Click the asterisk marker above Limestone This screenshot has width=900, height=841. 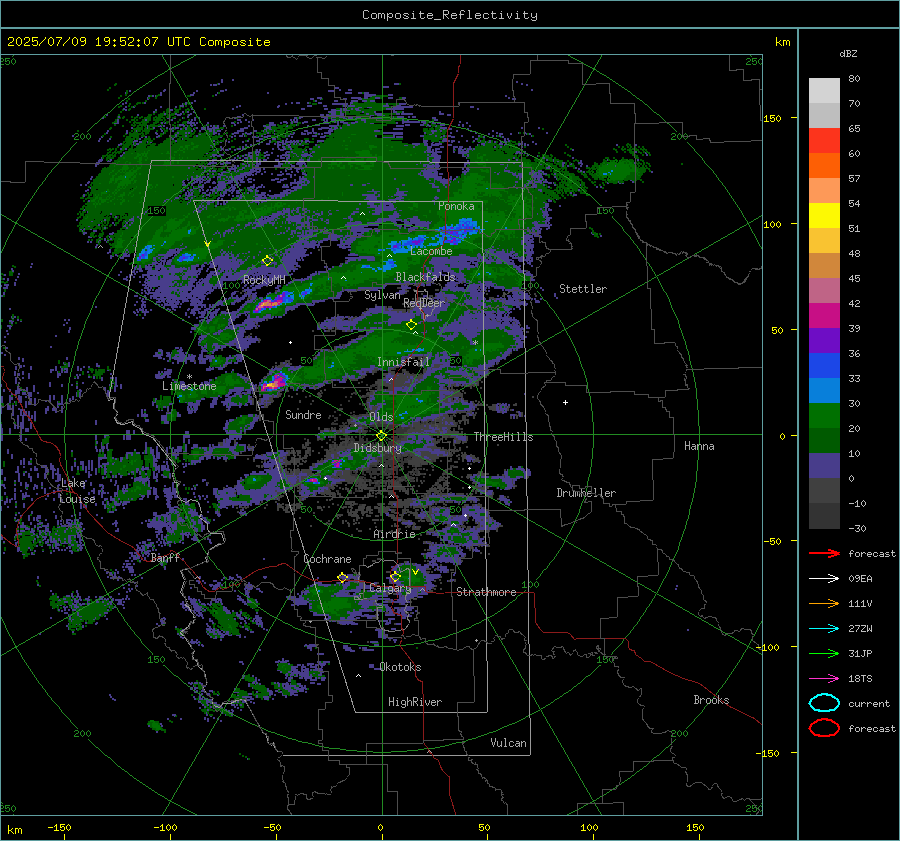click(189, 377)
